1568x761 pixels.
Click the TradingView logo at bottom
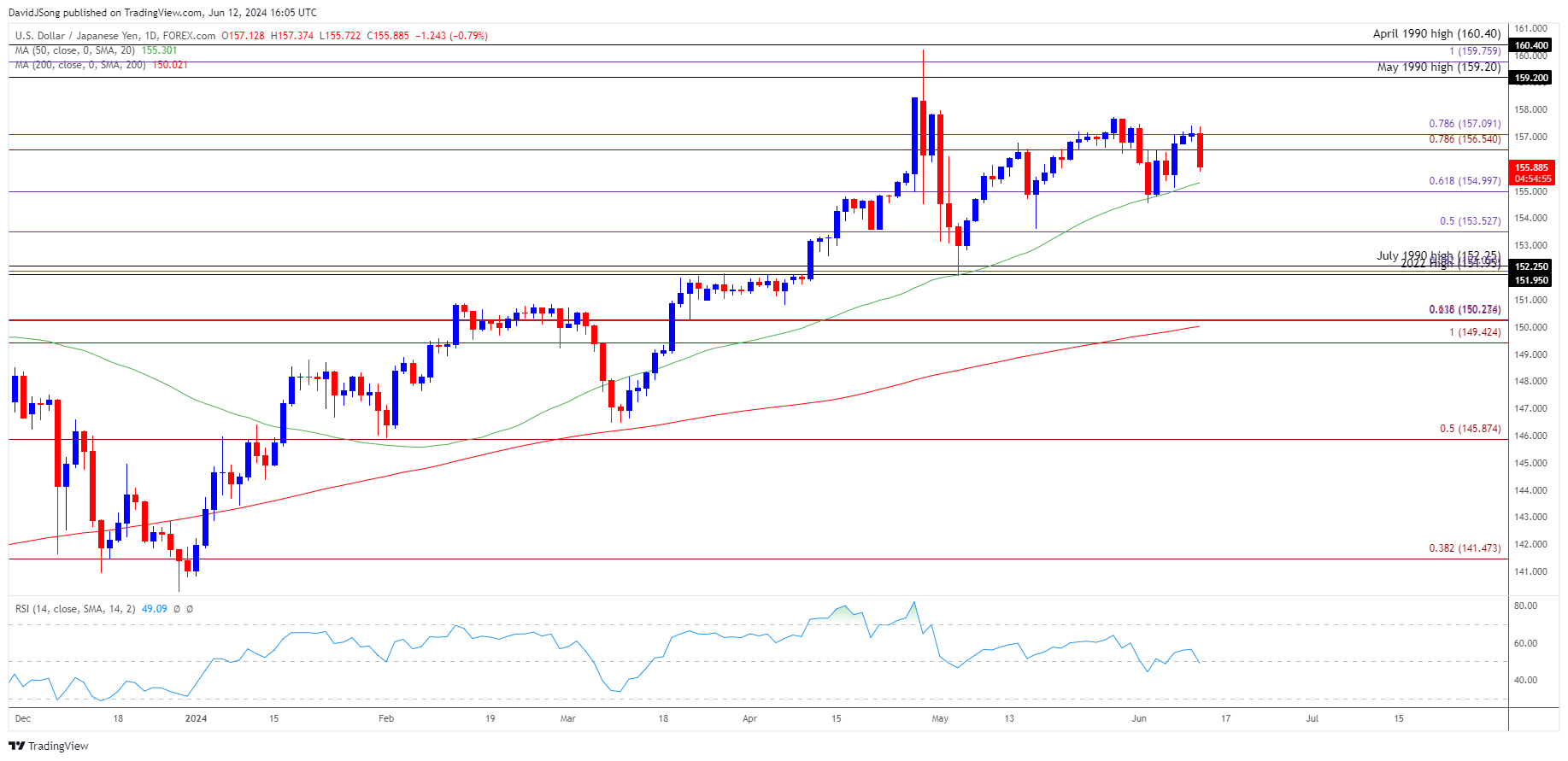pos(49,746)
